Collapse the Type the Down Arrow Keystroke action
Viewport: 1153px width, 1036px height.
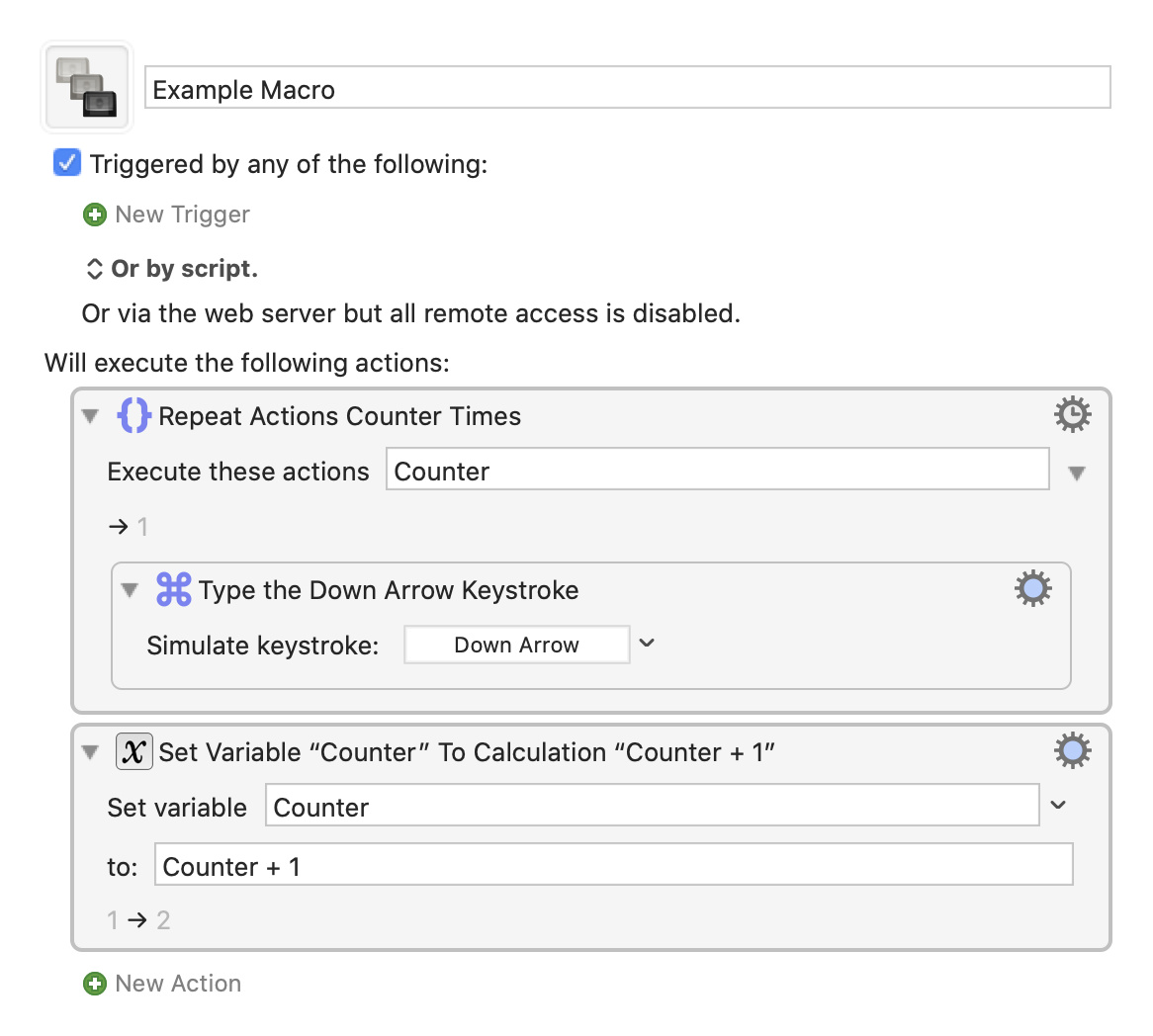131,590
